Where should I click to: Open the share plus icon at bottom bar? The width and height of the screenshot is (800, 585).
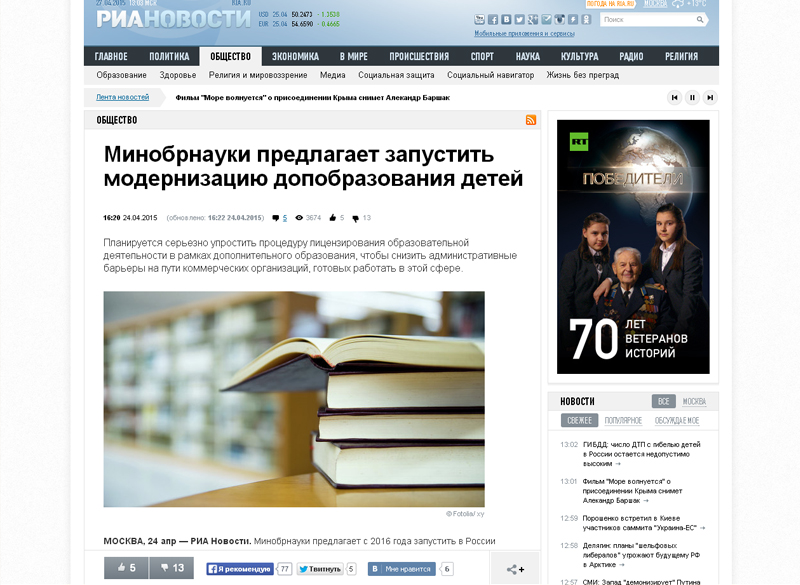point(515,569)
